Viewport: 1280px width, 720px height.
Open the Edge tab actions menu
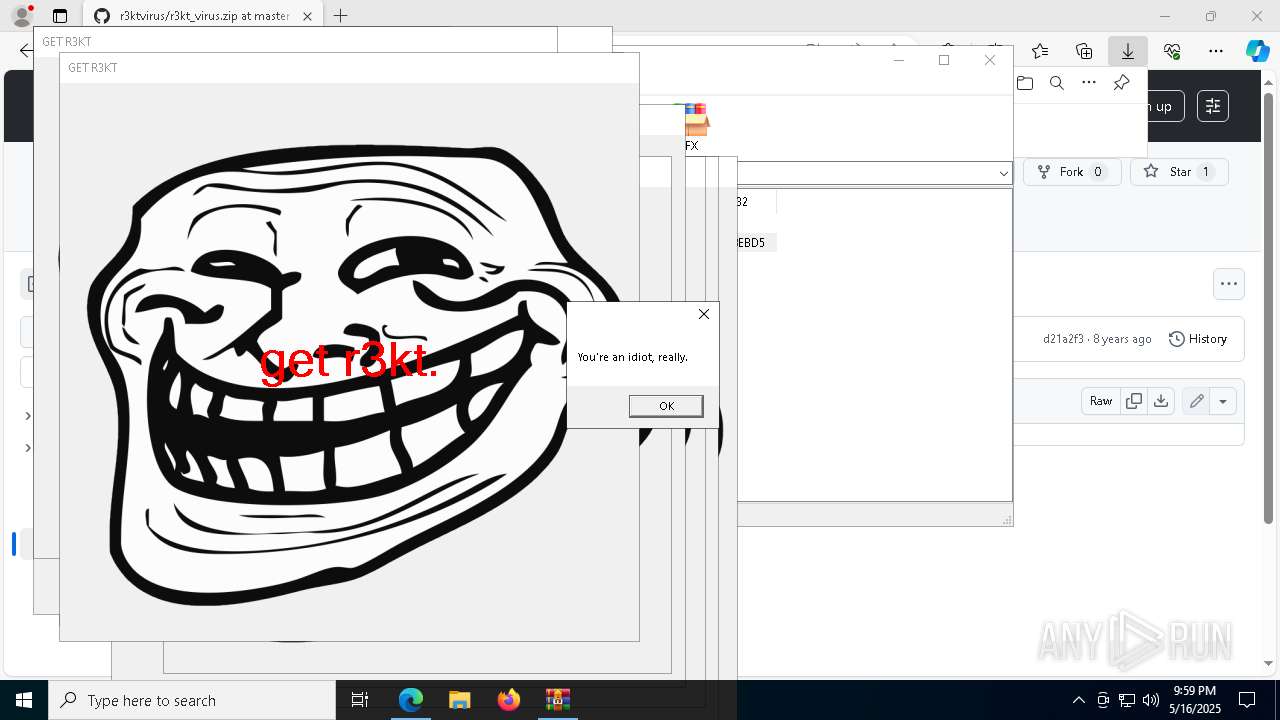60,16
